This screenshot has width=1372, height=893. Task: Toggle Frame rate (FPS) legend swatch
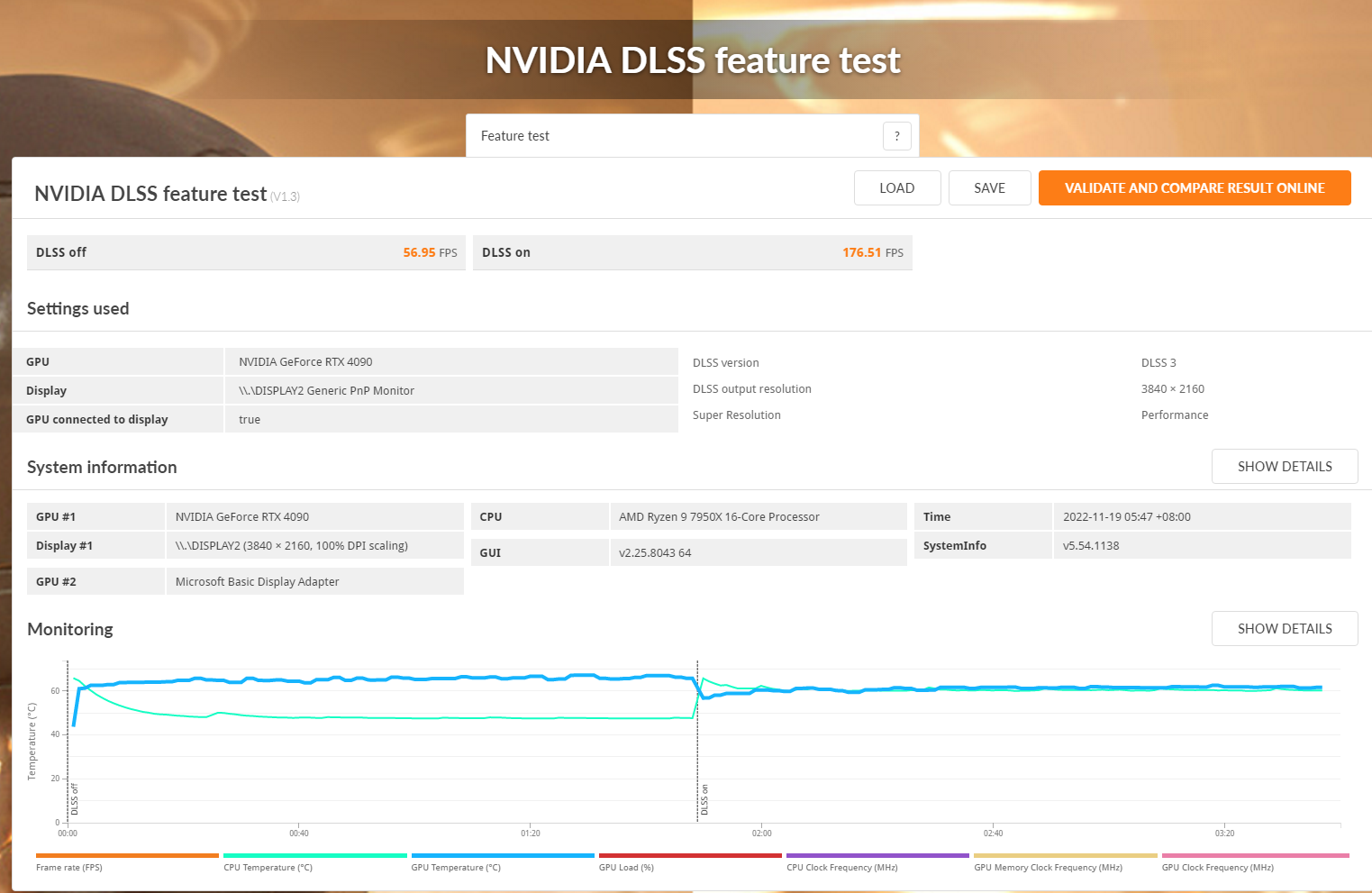pos(127,855)
